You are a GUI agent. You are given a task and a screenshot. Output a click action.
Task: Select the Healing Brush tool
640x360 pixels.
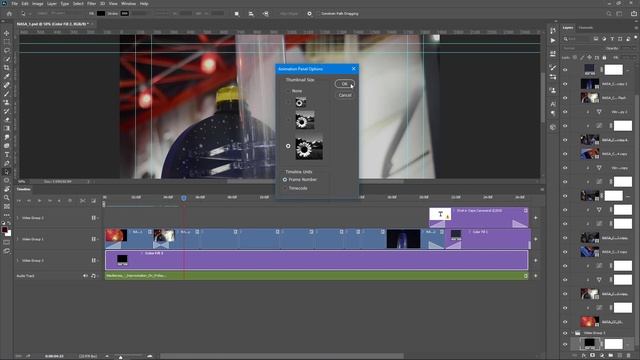[x=7, y=85]
